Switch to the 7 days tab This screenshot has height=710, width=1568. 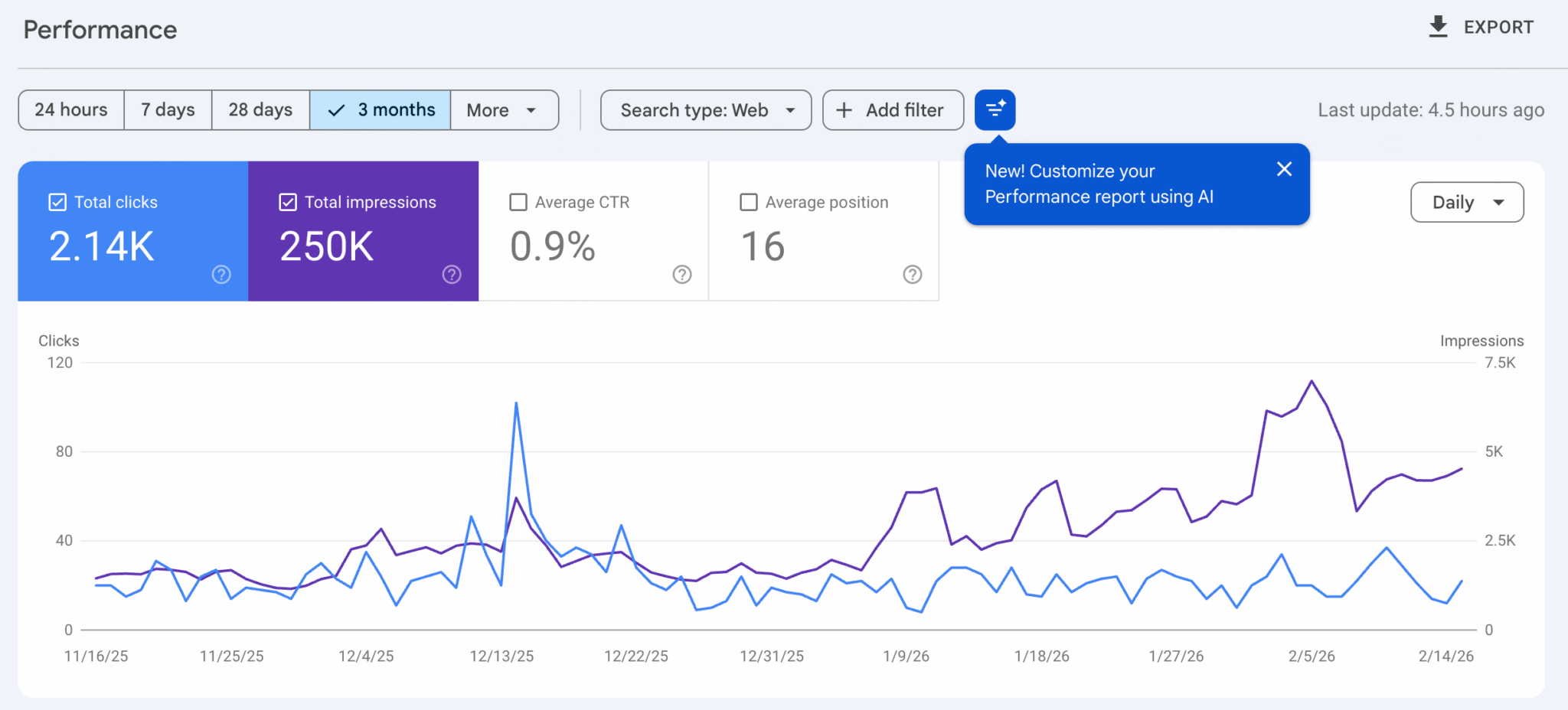(x=167, y=109)
